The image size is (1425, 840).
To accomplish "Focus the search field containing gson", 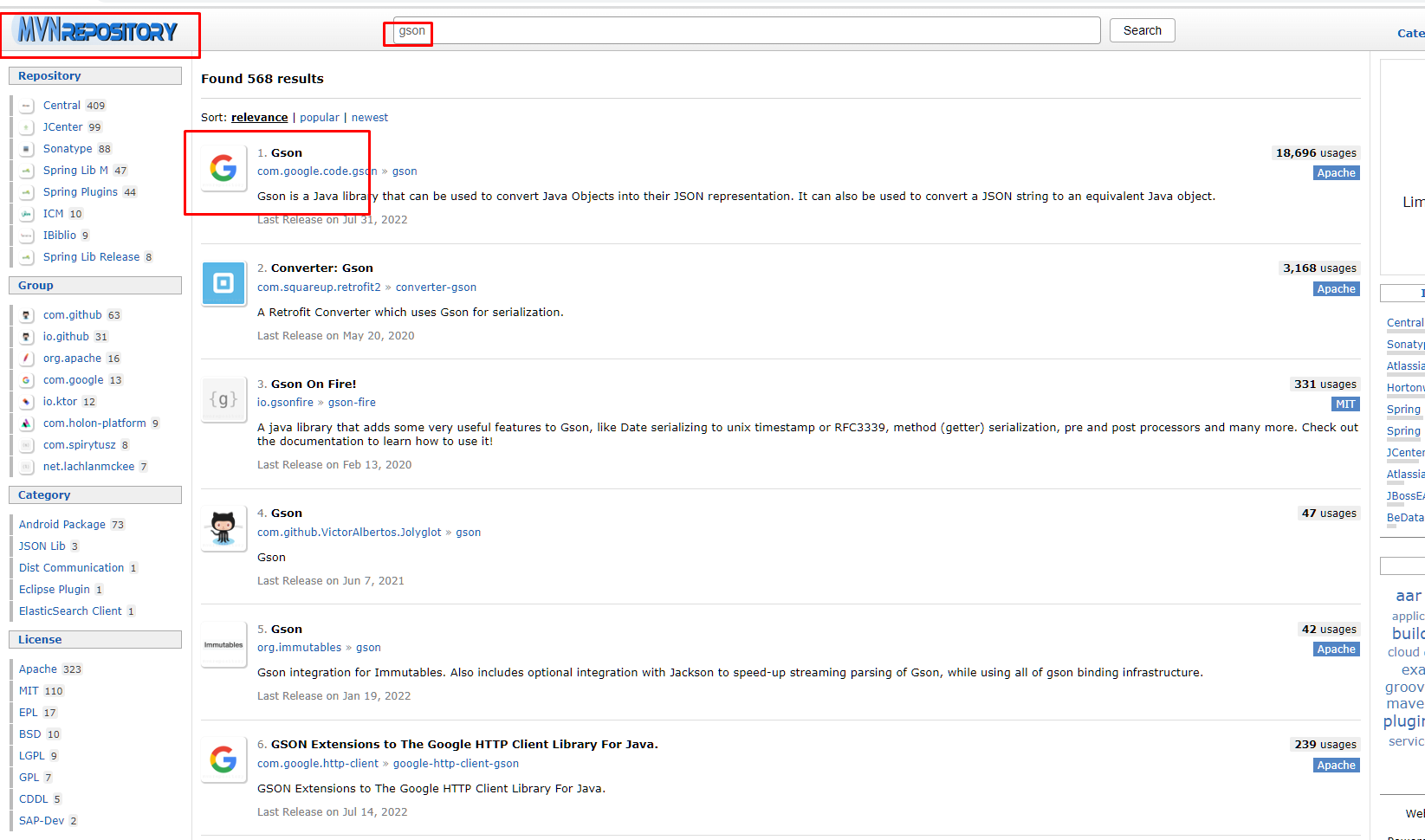I will 747,30.
